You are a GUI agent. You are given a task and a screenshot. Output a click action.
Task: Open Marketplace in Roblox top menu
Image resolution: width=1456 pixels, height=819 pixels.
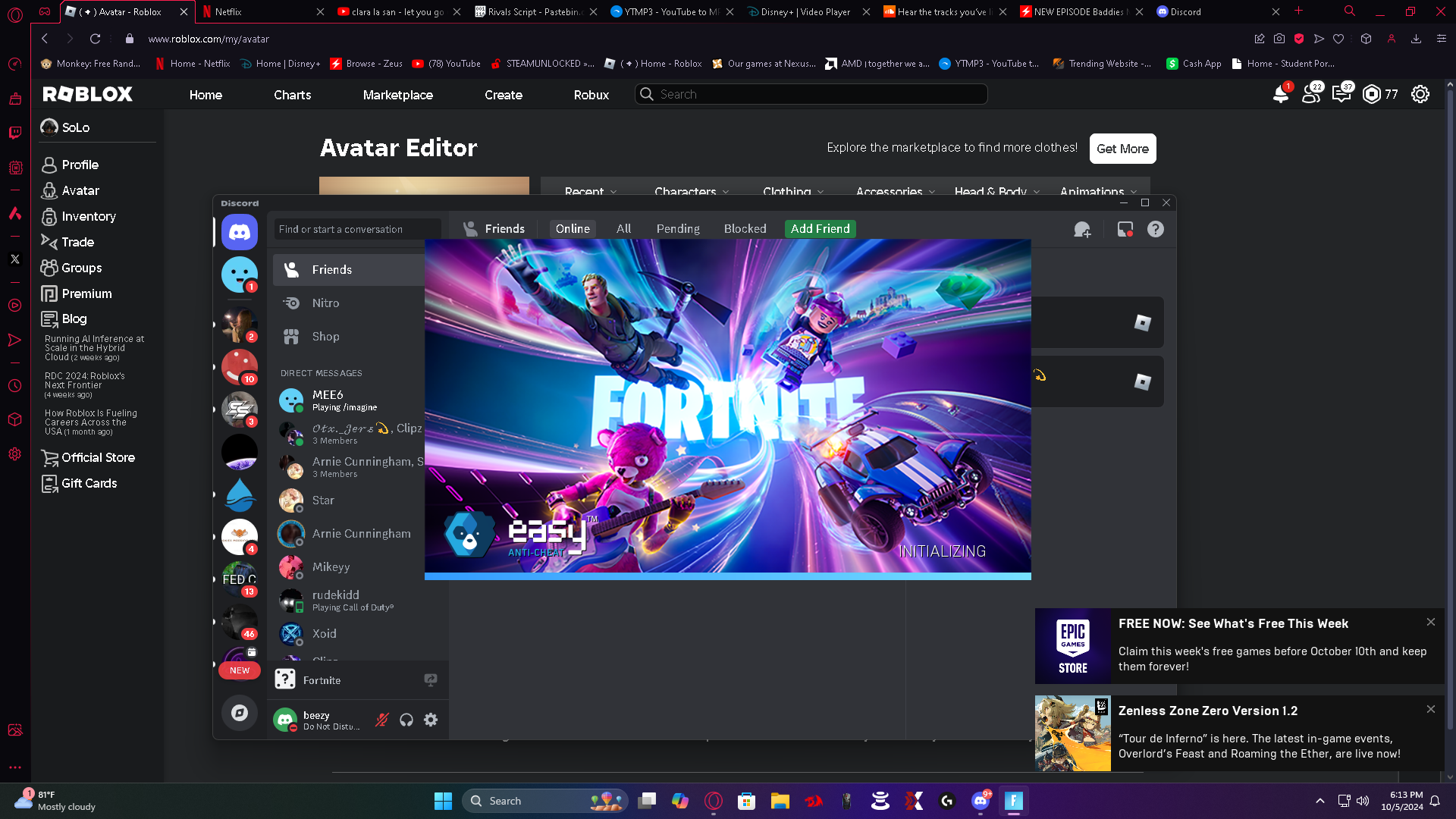[397, 95]
